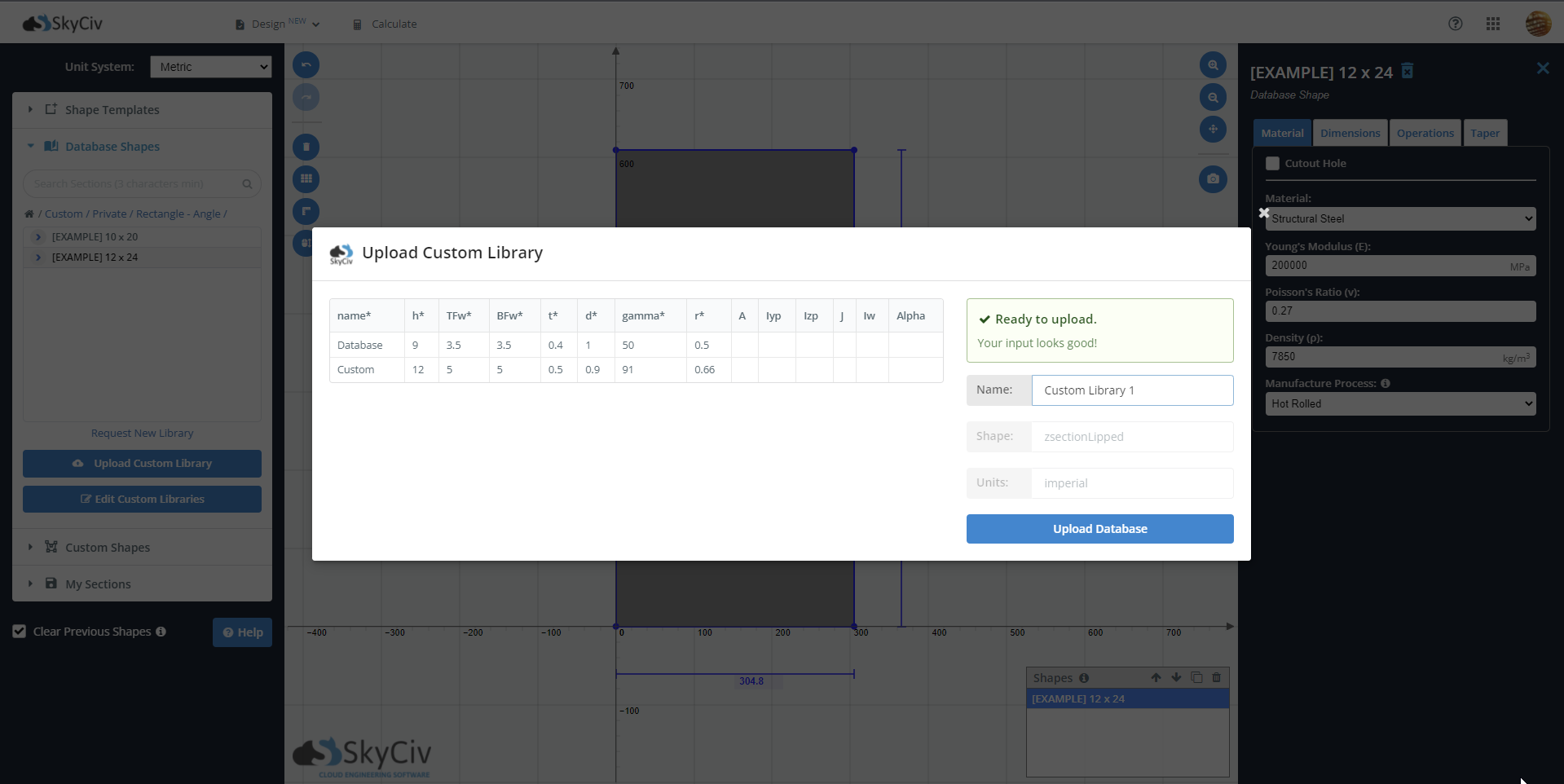This screenshot has height=784, width=1564.
Task: Expand the Custom Shapes section
Action: click(107, 548)
